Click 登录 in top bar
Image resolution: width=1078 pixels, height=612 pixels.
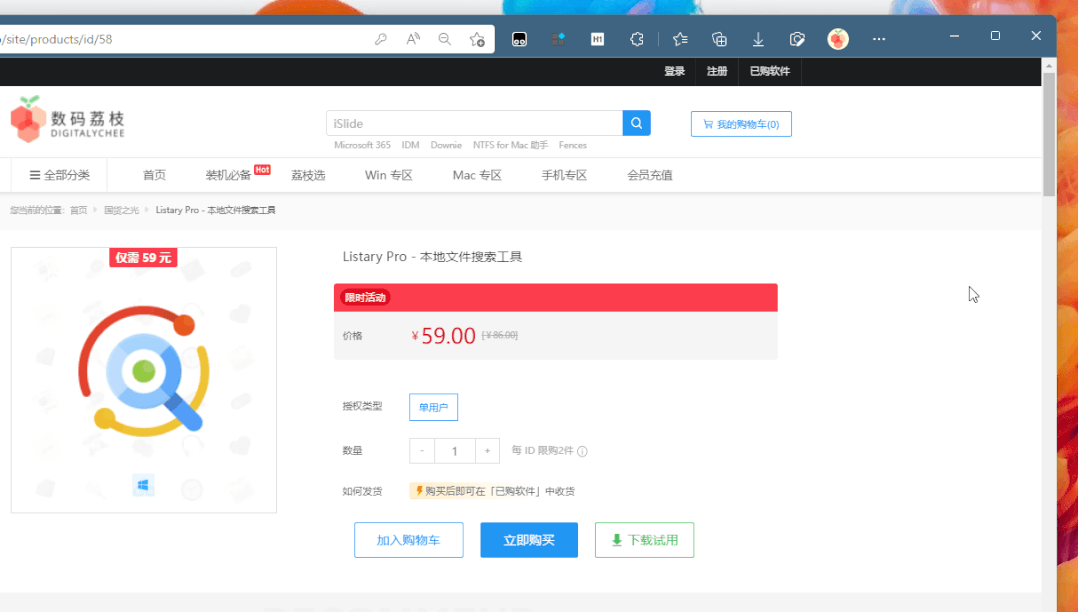point(674,71)
